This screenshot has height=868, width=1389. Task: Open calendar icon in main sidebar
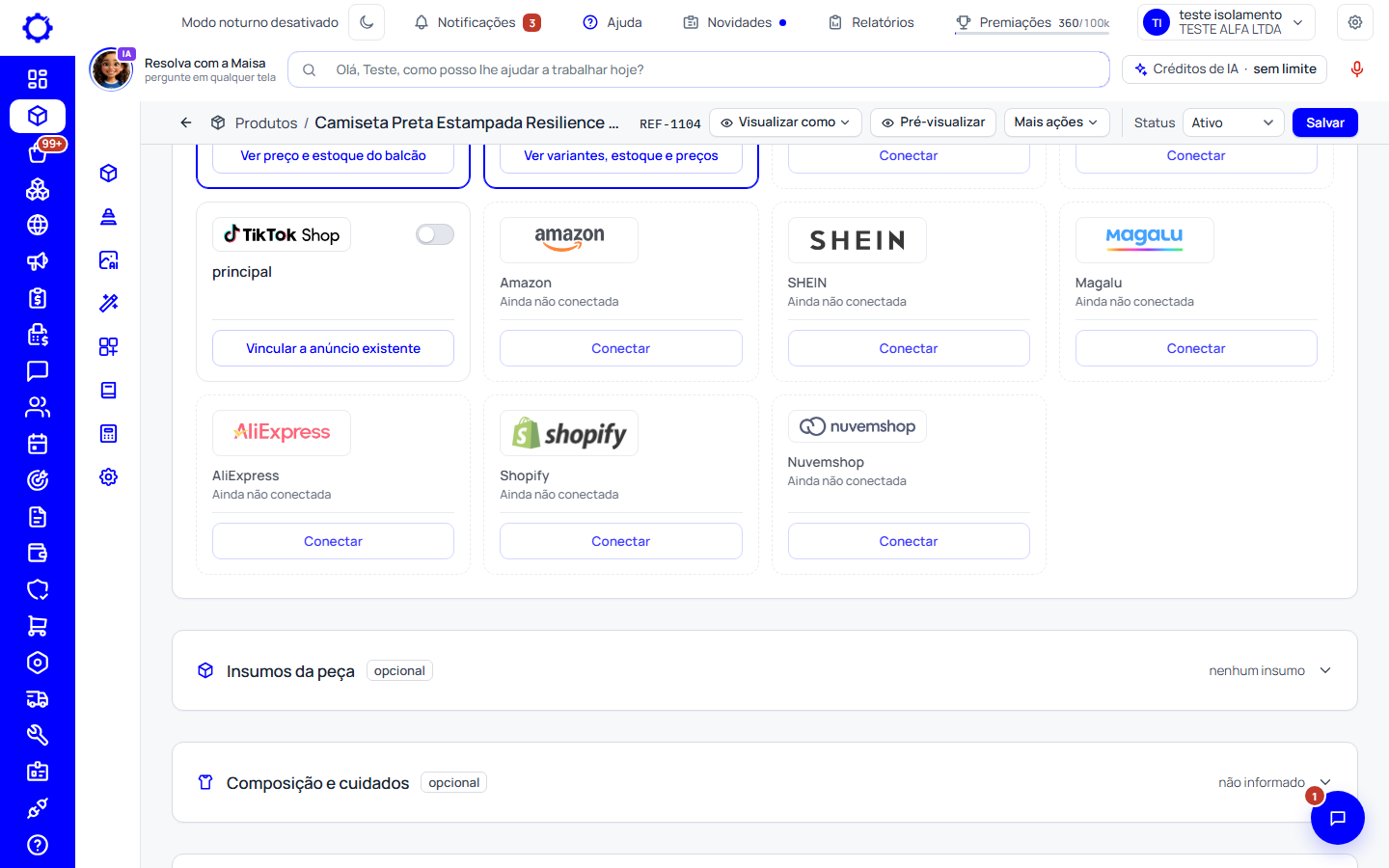[38, 444]
